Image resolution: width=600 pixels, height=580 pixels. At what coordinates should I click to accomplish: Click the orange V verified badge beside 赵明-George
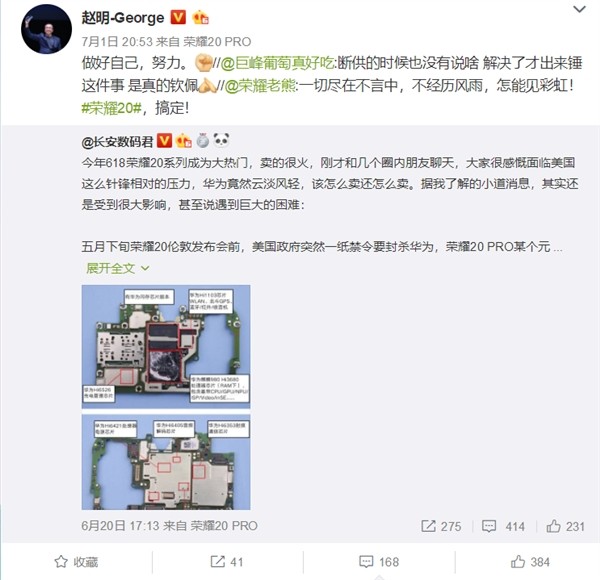point(178,18)
